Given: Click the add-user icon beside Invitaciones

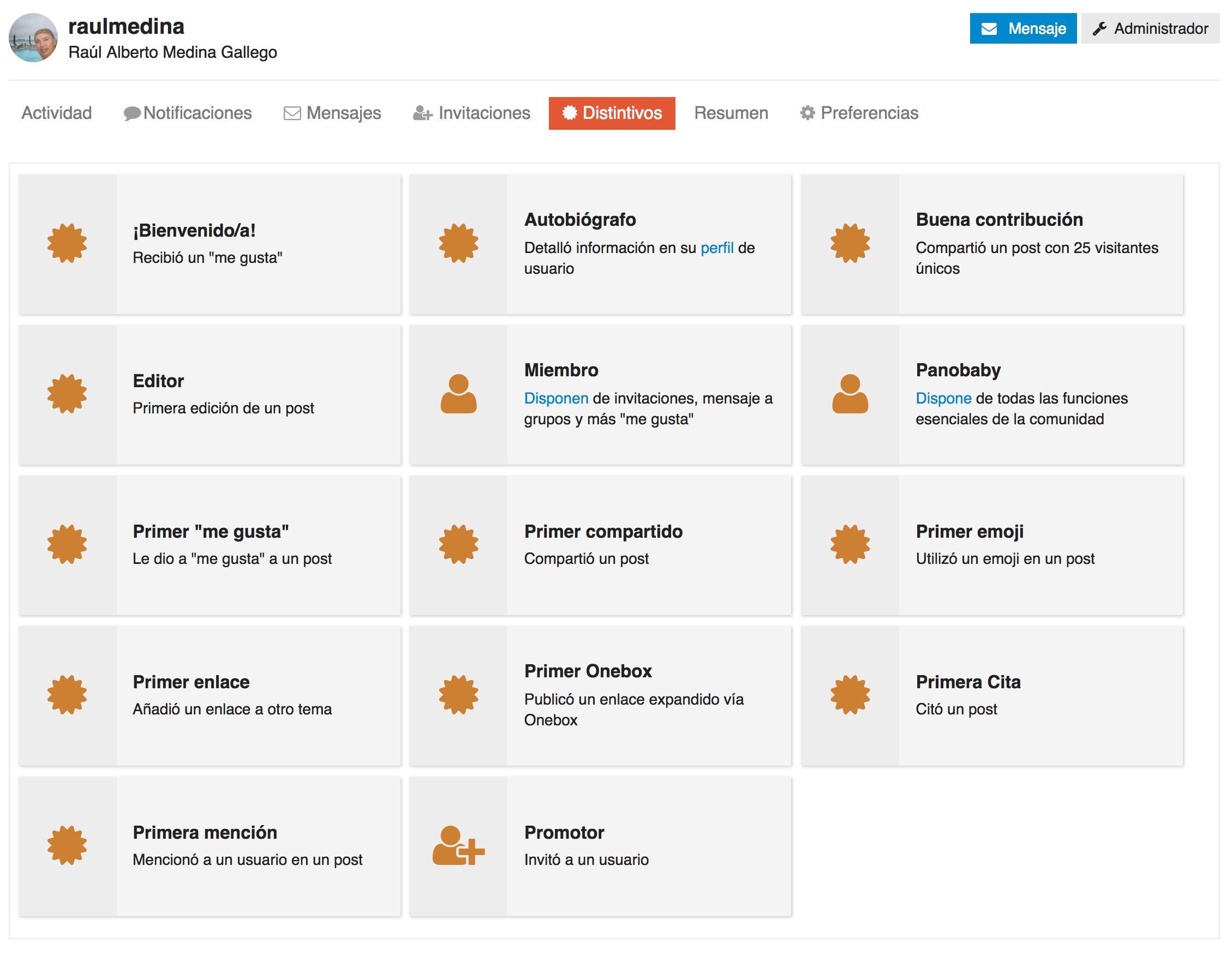Looking at the screenshot, I should point(422,113).
